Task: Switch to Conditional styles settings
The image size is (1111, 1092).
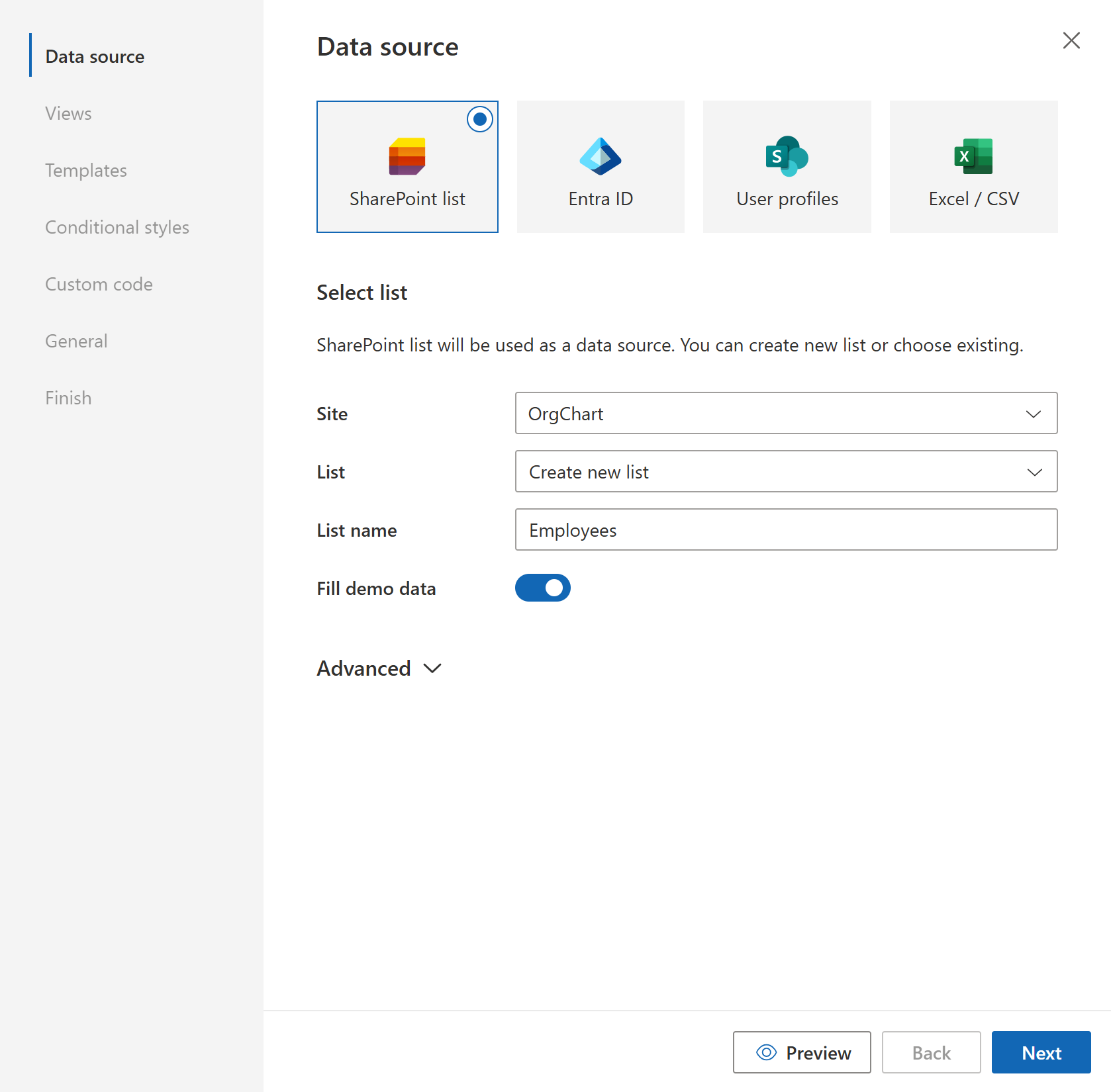Action: tap(117, 227)
